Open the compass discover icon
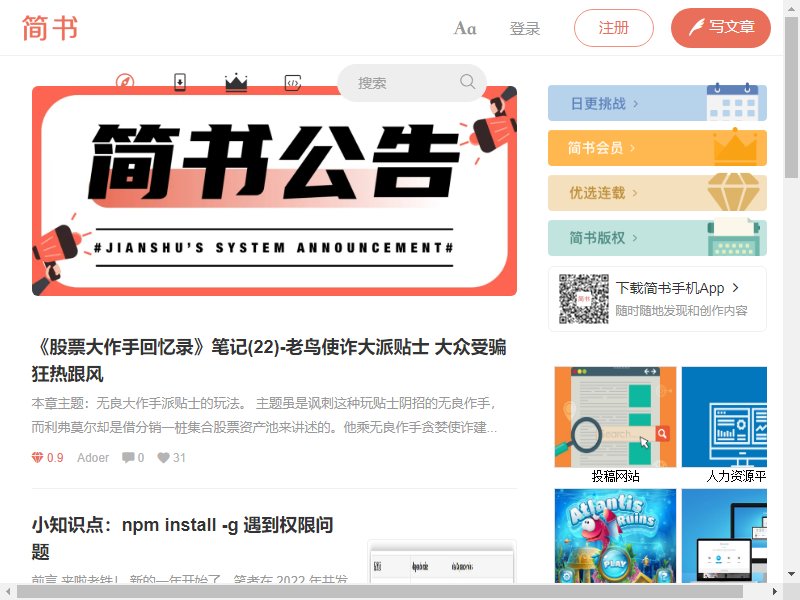This screenshot has width=800, height=600. [x=125, y=82]
